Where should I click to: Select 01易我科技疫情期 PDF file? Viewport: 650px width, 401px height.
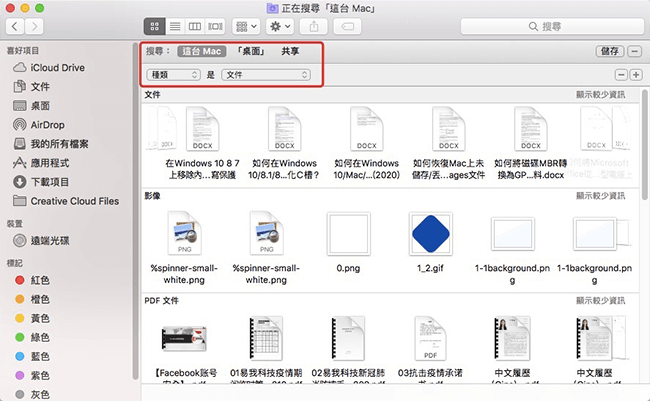coord(266,350)
